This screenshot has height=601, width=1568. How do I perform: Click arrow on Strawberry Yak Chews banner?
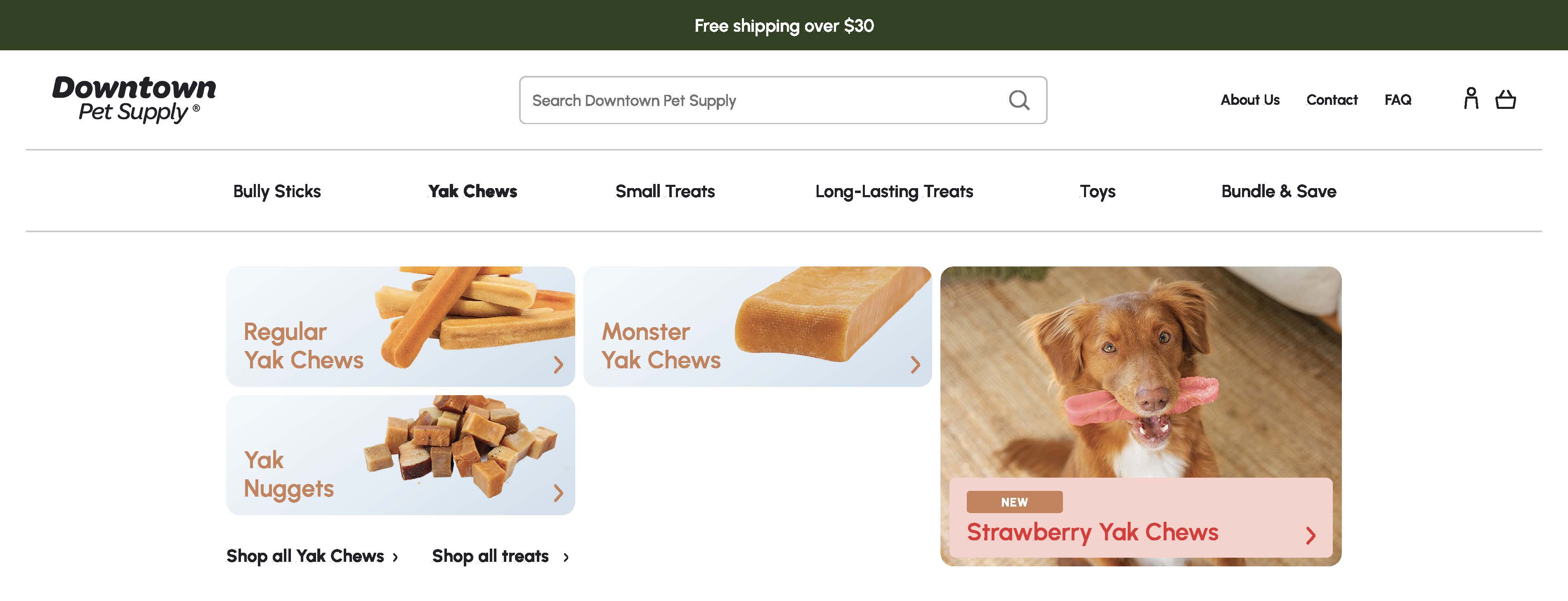click(x=1311, y=535)
